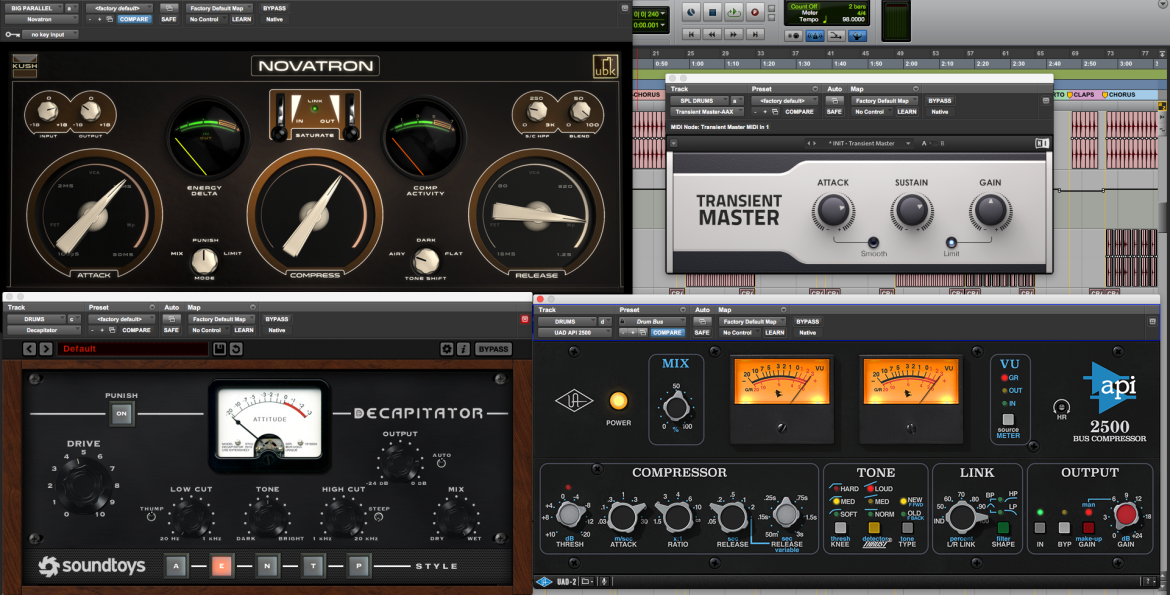Toggle the API 2500 Power light
1170x595 pixels.
(618, 401)
